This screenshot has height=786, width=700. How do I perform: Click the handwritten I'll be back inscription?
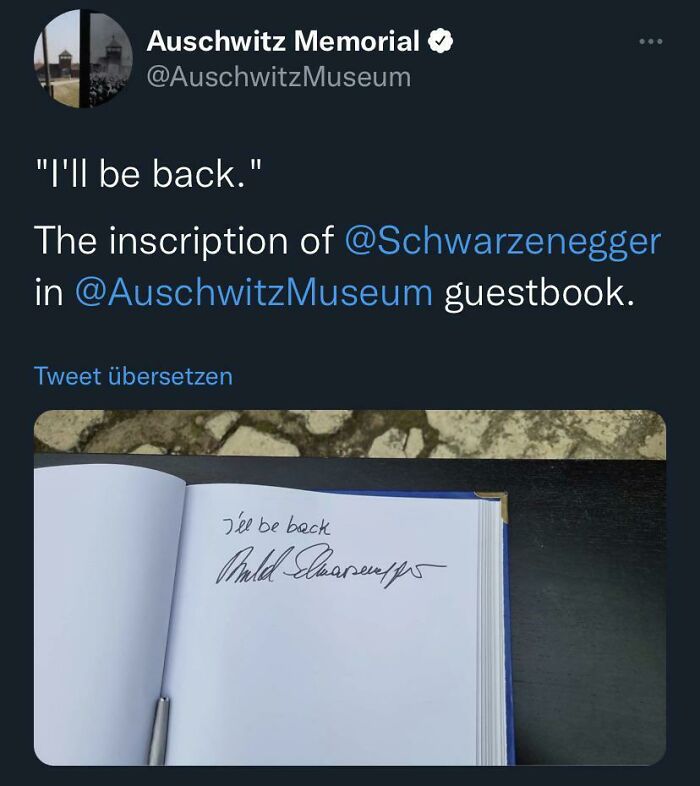[276, 527]
